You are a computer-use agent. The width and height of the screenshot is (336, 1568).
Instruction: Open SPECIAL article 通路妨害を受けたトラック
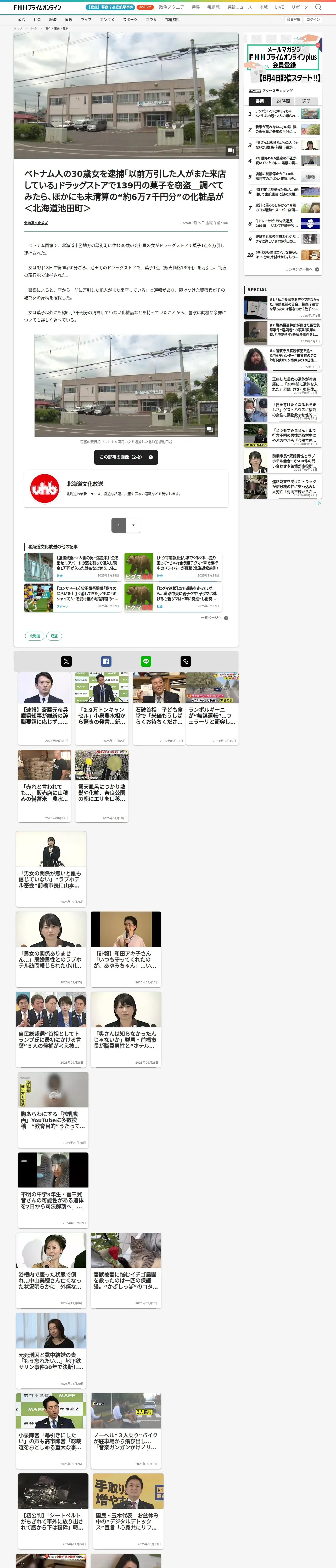[283, 487]
